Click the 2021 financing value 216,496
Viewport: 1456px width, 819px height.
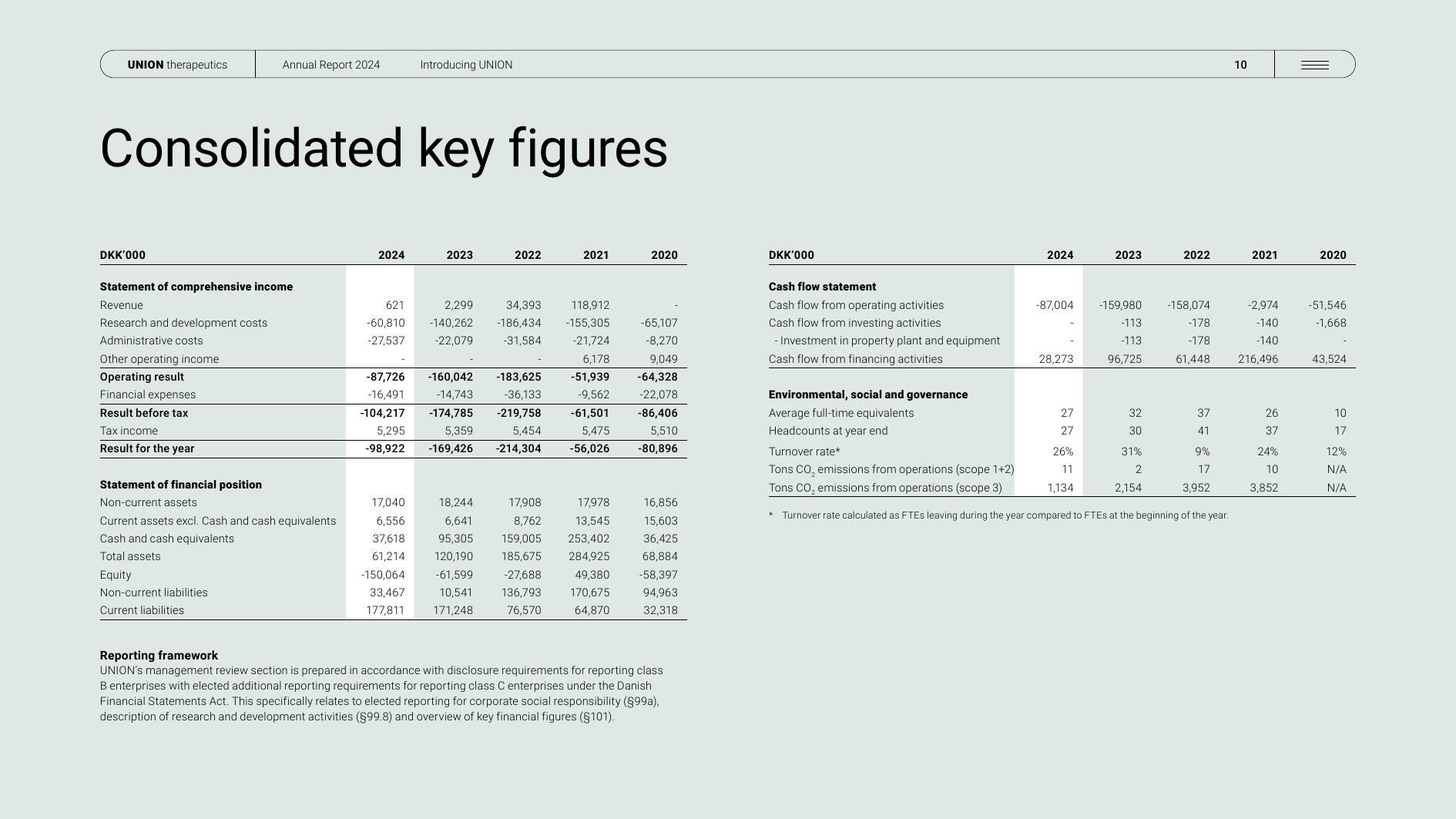click(1258, 359)
